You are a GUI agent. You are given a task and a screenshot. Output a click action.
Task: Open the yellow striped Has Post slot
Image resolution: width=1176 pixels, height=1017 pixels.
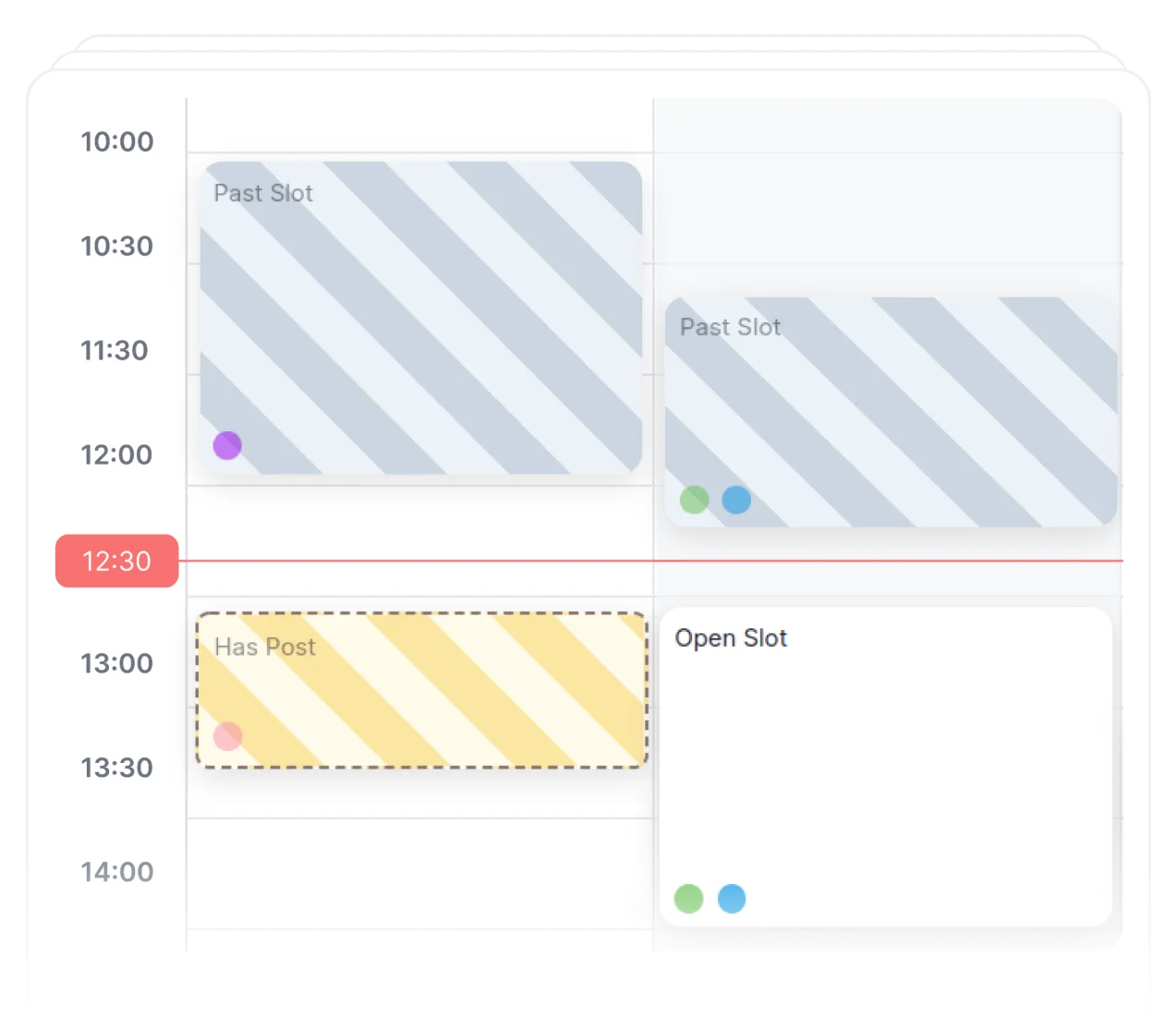click(421, 689)
